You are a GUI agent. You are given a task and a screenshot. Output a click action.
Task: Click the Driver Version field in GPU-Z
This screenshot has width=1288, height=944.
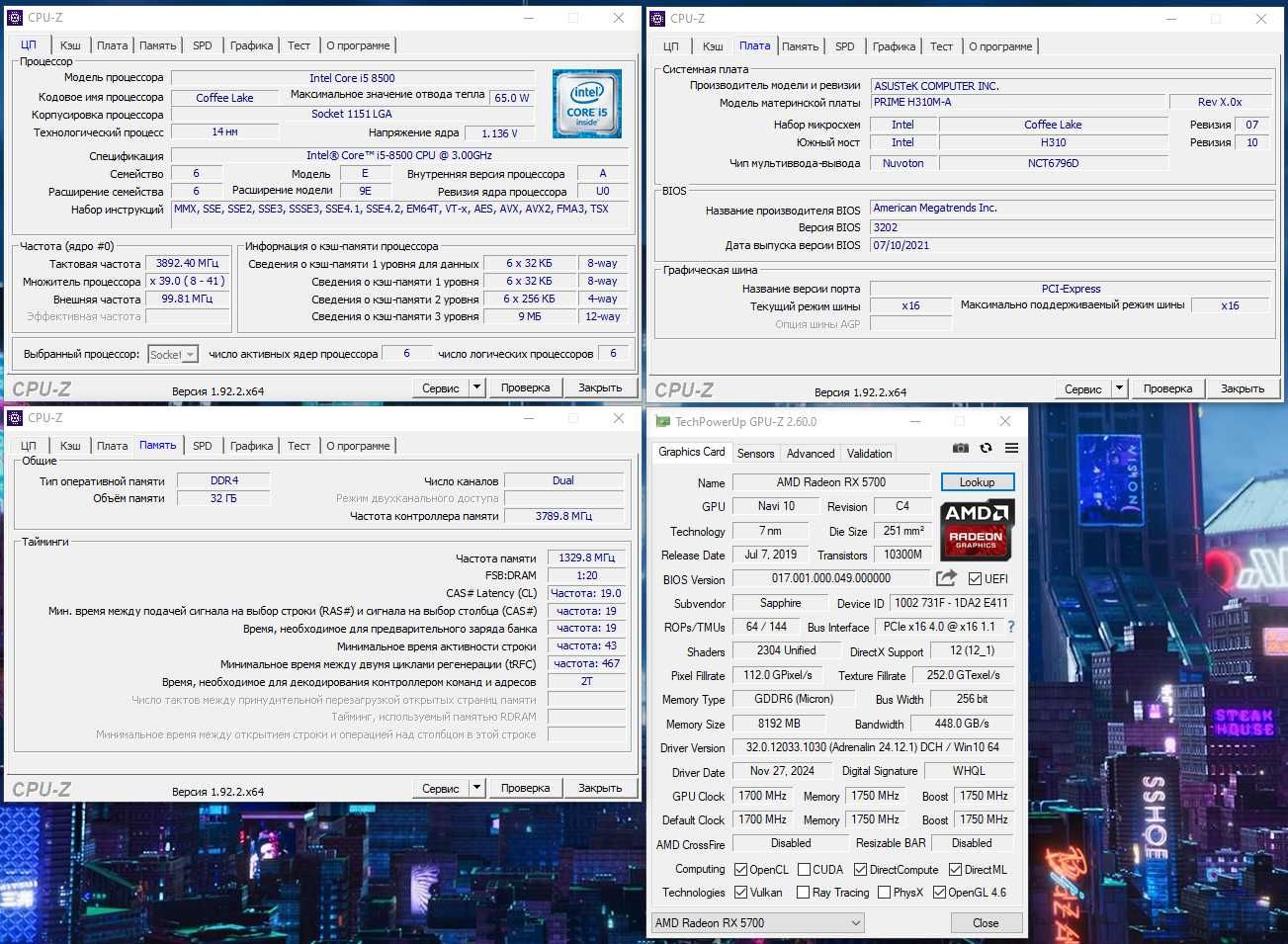pos(873,747)
